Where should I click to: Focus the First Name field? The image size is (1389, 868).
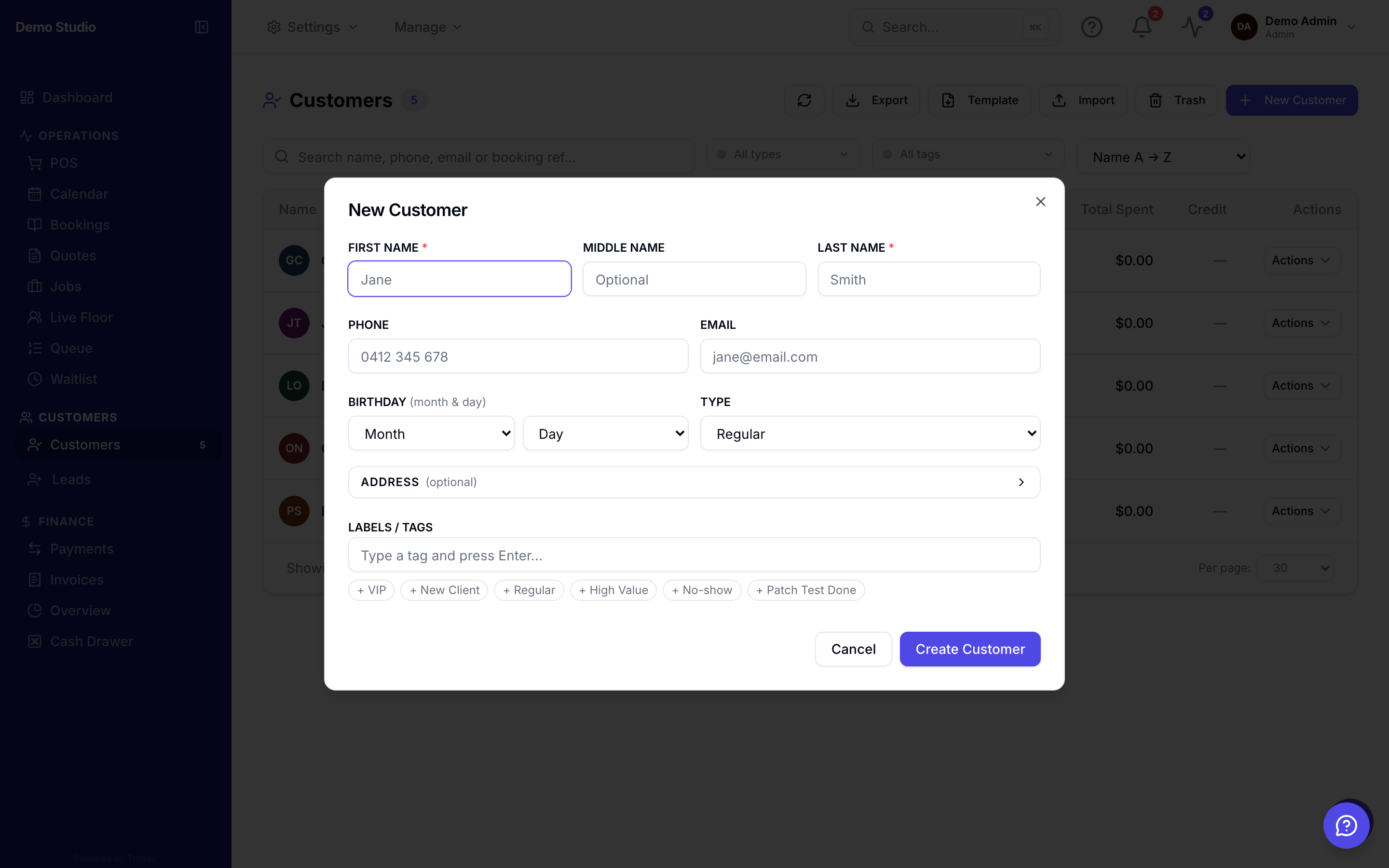459,279
